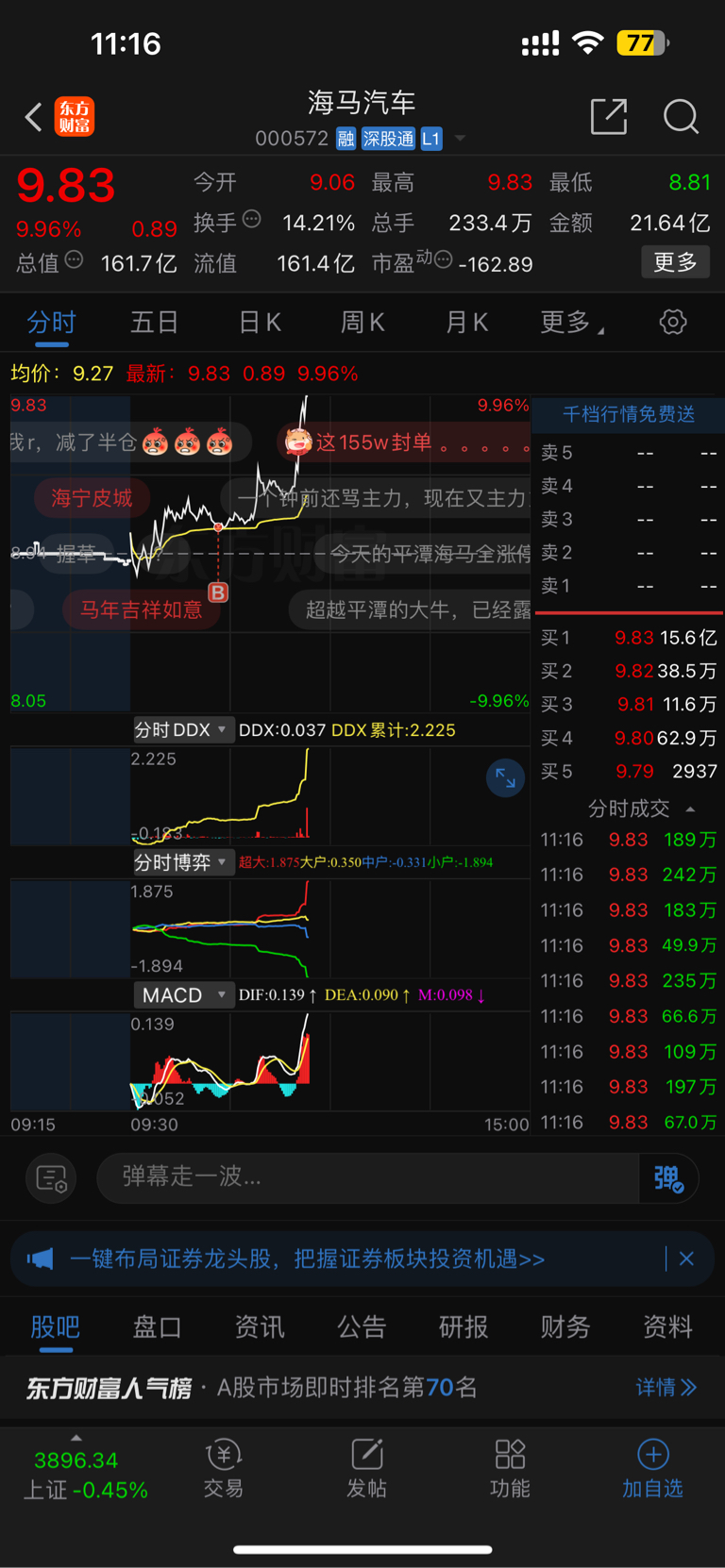Select 买5 row at 9.79
The width and height of the screenshot is (725, 1568).
(628, 771)
